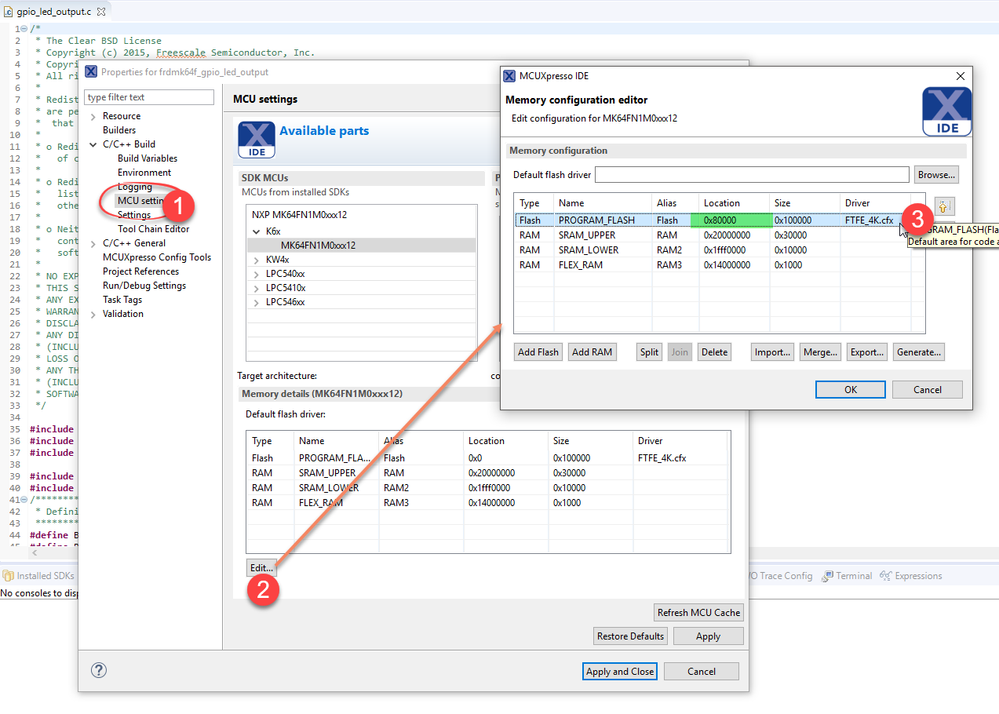The image size is (999, 714).
Task: Click Import memory configuration button
Action: 772,352
